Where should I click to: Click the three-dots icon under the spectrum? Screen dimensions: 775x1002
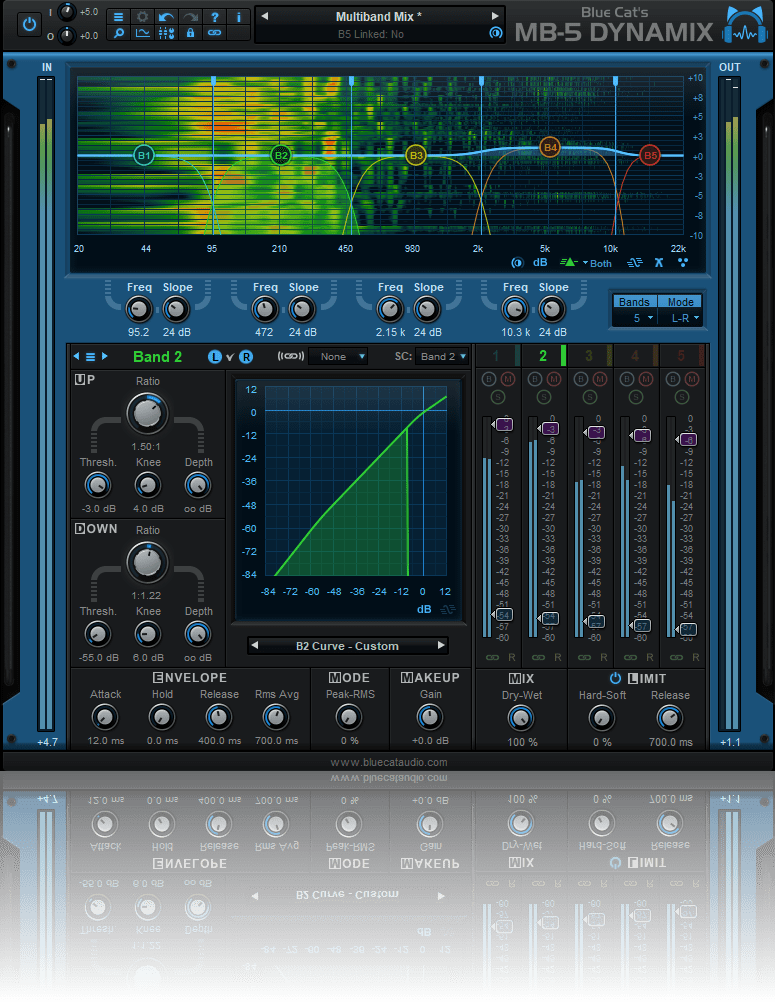click(683, 263)
